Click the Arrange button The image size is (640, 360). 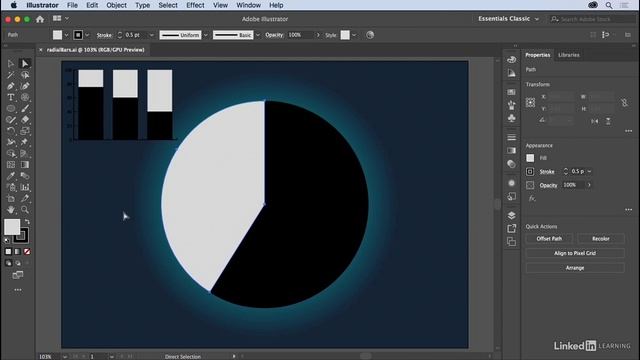[575, 268]
